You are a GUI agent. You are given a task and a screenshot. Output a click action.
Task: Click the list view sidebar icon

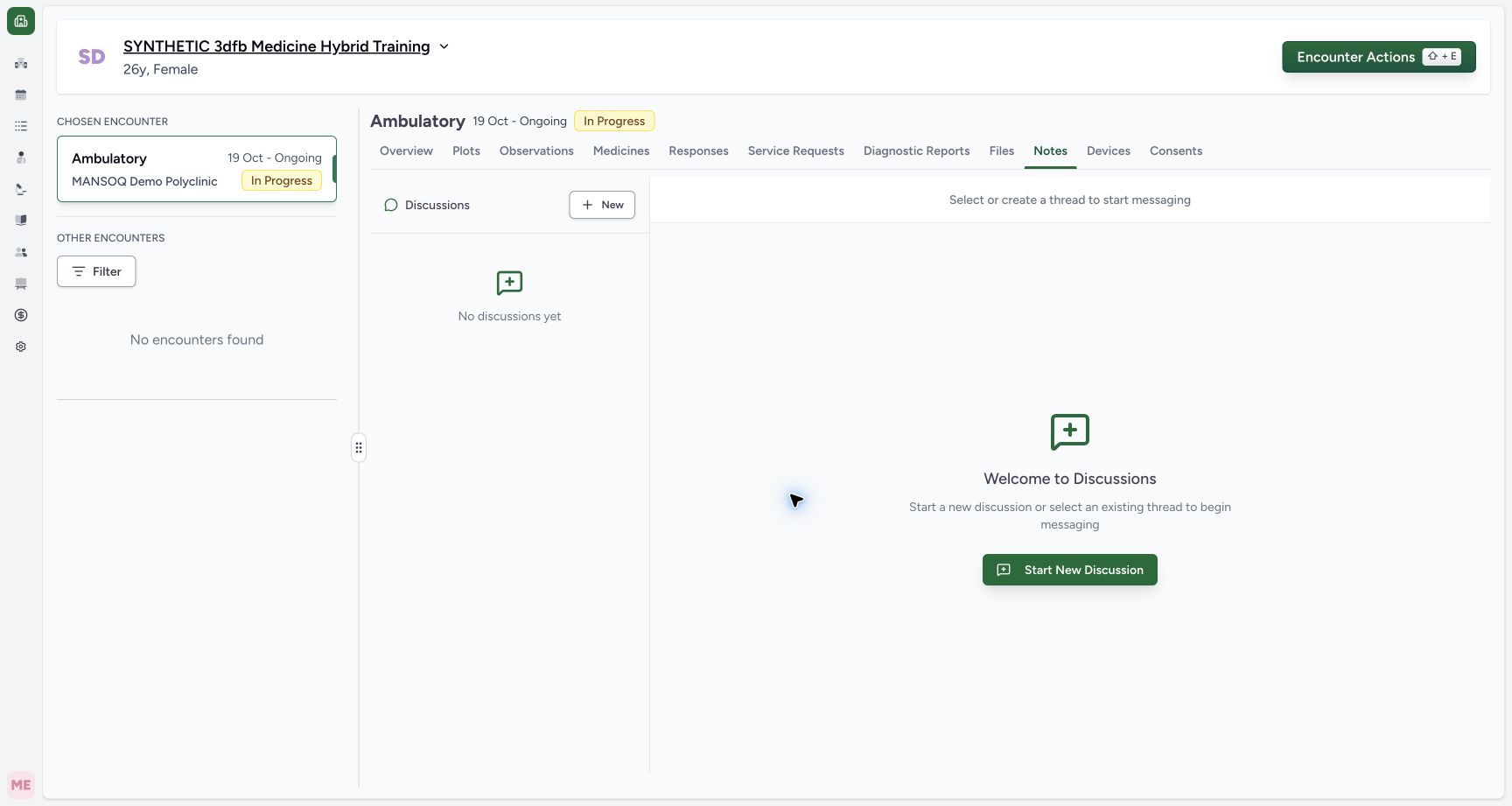click(21, 126)
